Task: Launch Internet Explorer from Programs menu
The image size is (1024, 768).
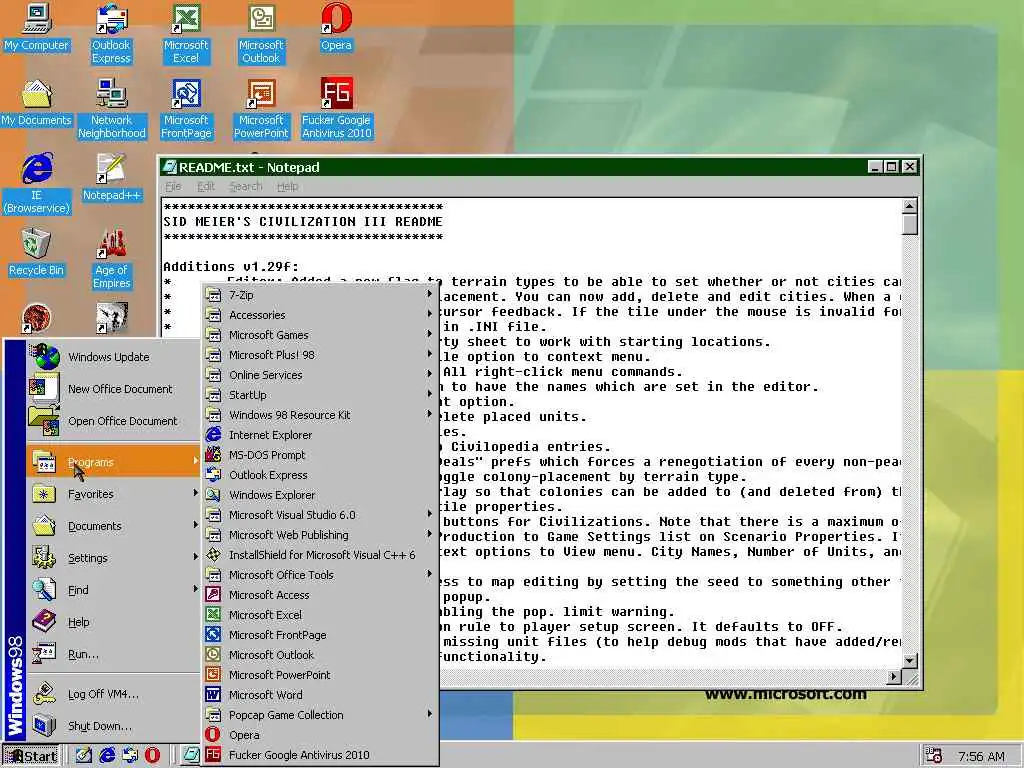Action: (319, 435)
